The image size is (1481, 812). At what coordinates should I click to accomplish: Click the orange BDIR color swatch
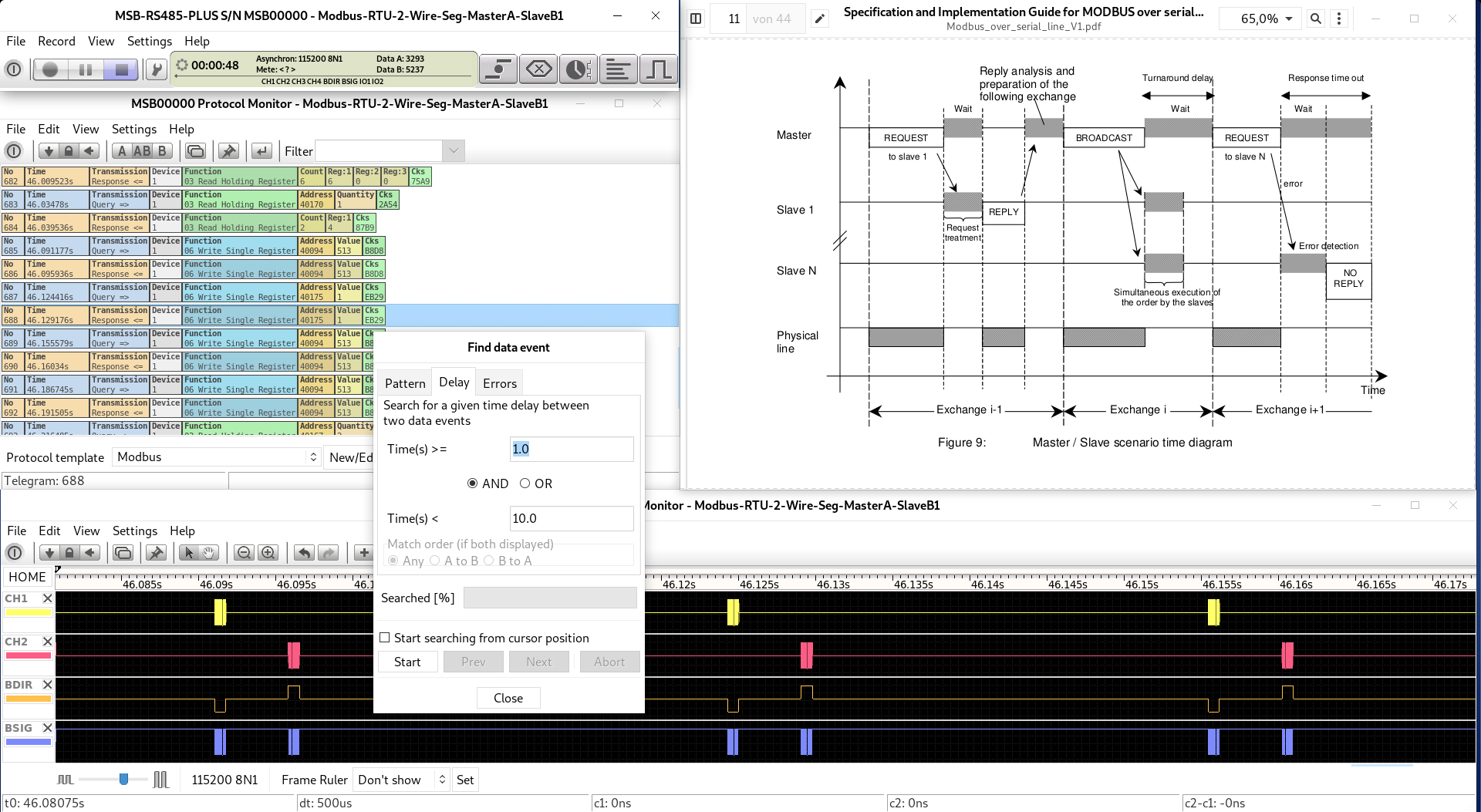[x=28, y=699]
